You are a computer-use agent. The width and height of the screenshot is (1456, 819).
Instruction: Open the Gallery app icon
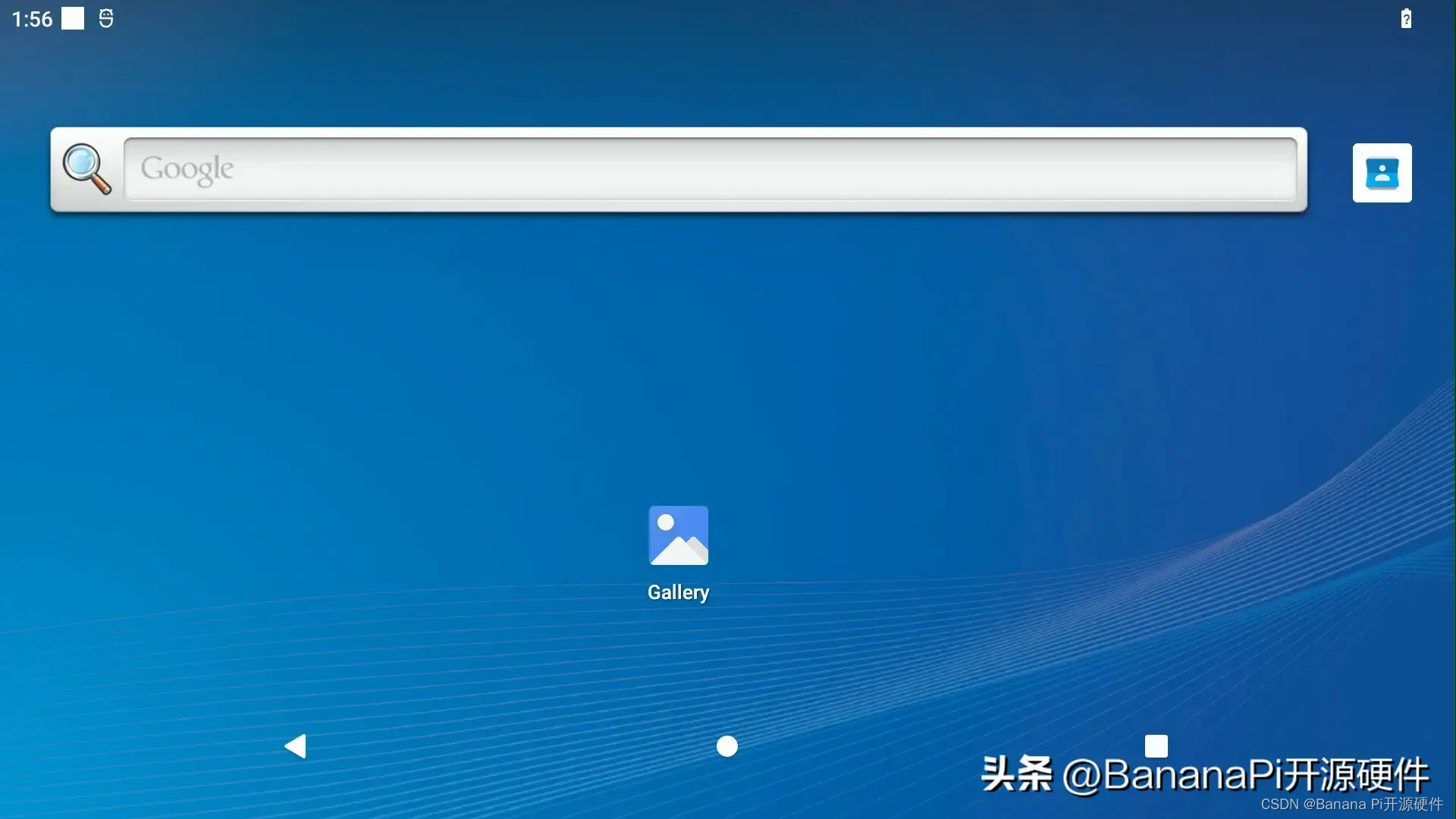(x=678, y=535)
